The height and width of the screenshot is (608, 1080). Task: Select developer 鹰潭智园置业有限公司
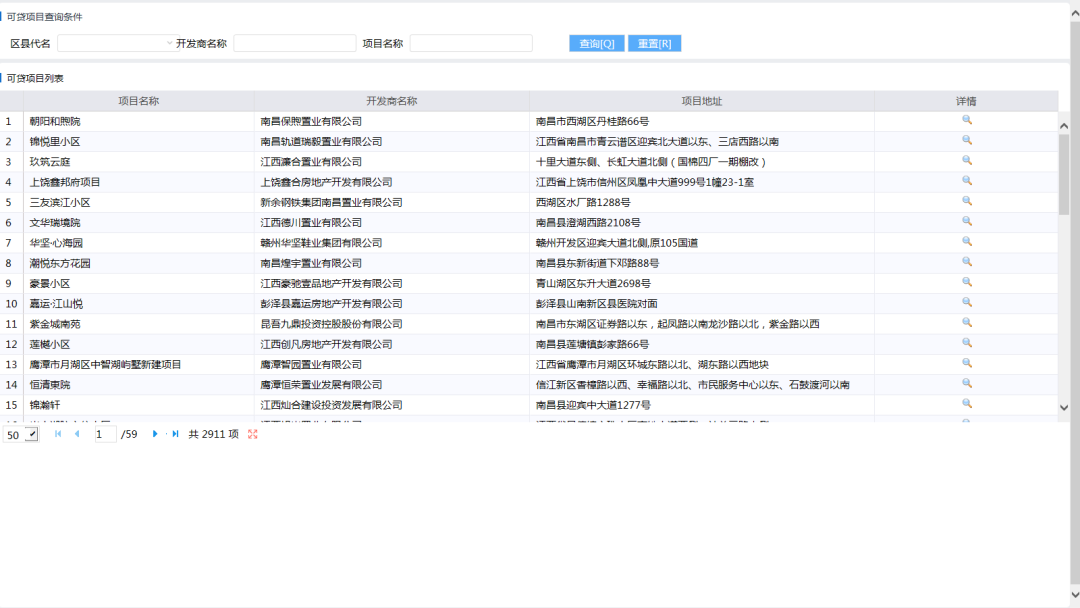pos(311,364)
